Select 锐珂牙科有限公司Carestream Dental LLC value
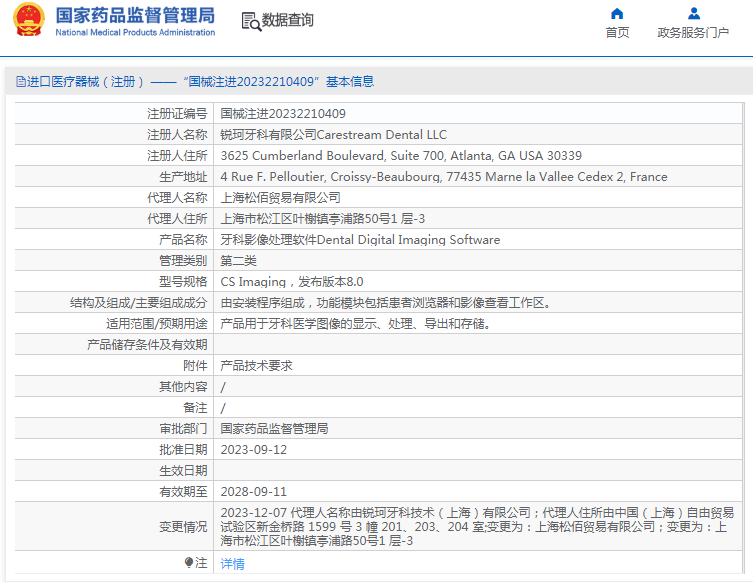Viewport: 753px width, 582px height. click(333, 134)
